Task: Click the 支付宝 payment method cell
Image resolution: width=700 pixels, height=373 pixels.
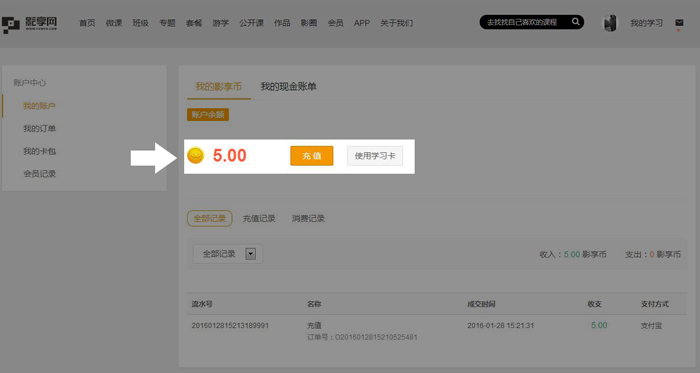Action: pyautogui.click(x=651, y=326)
